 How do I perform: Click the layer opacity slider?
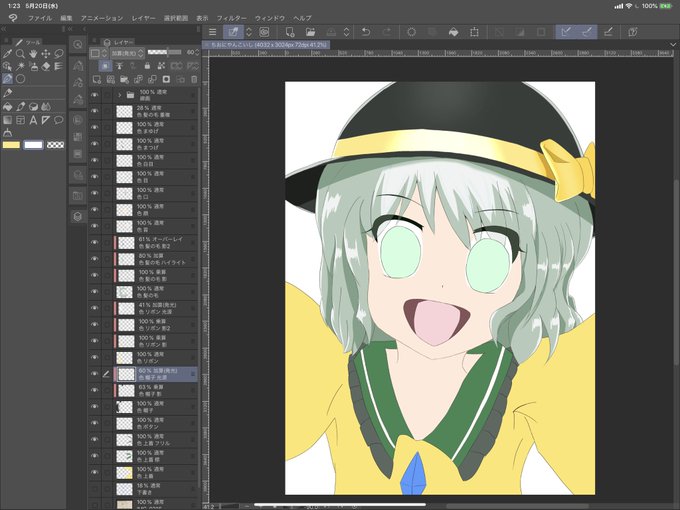coord(164,52)
